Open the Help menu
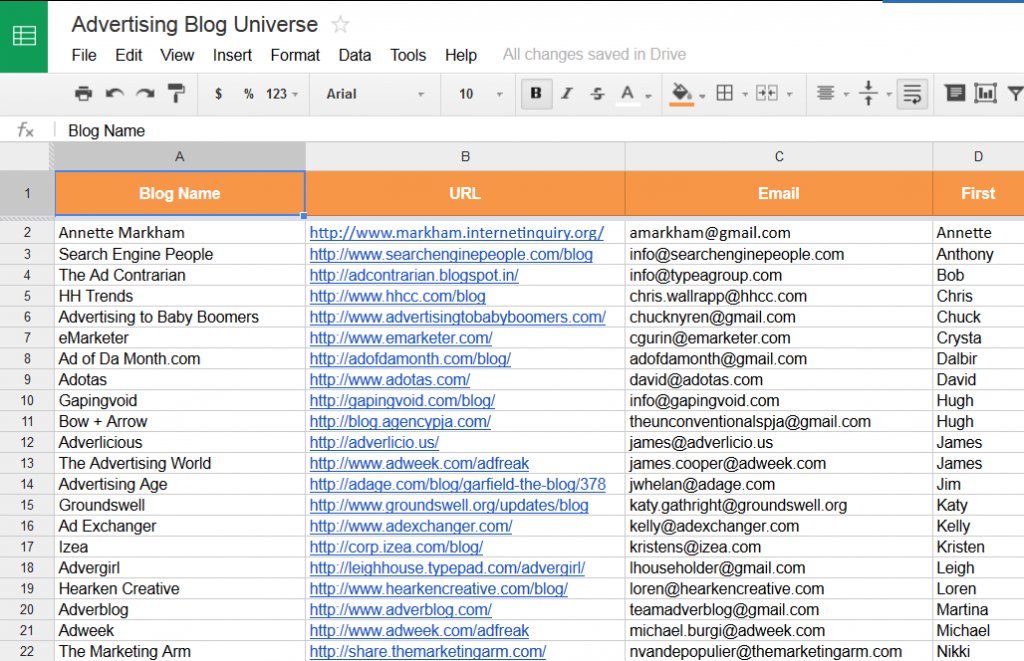This screenshot has height=661, width=1024. [x=461, y=55]
